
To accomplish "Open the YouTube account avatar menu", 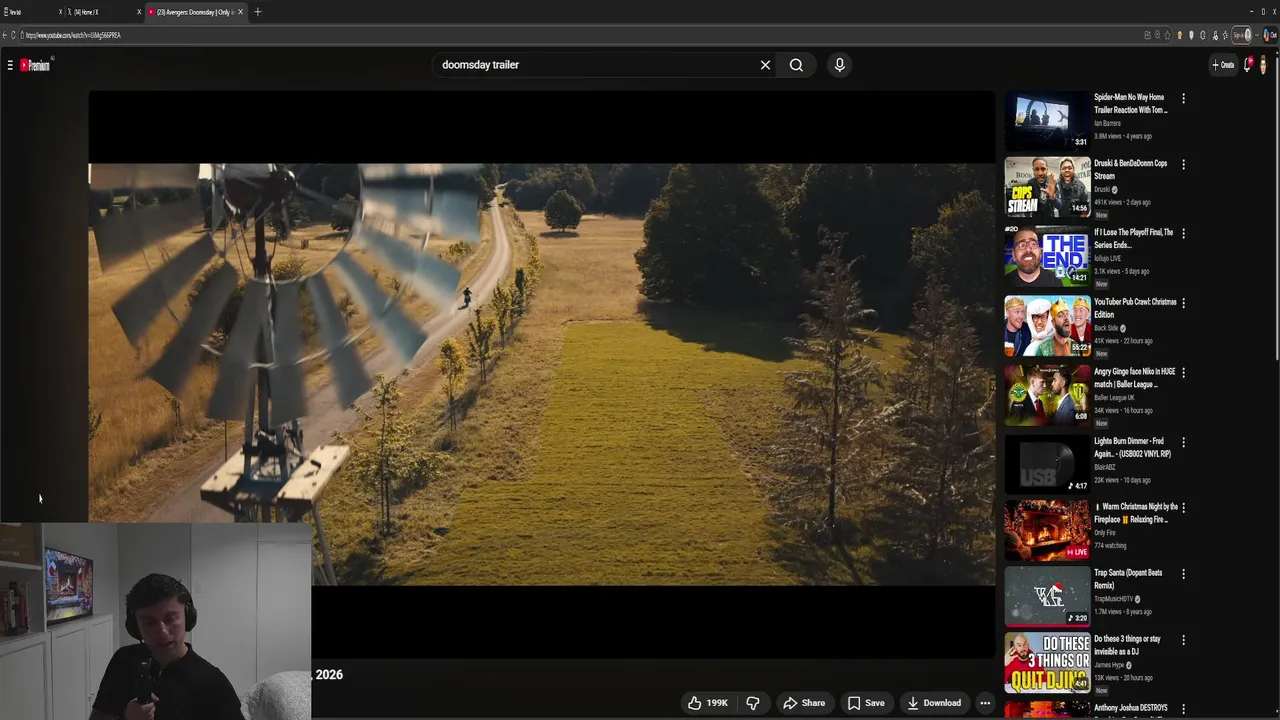I will point(1264,65).
